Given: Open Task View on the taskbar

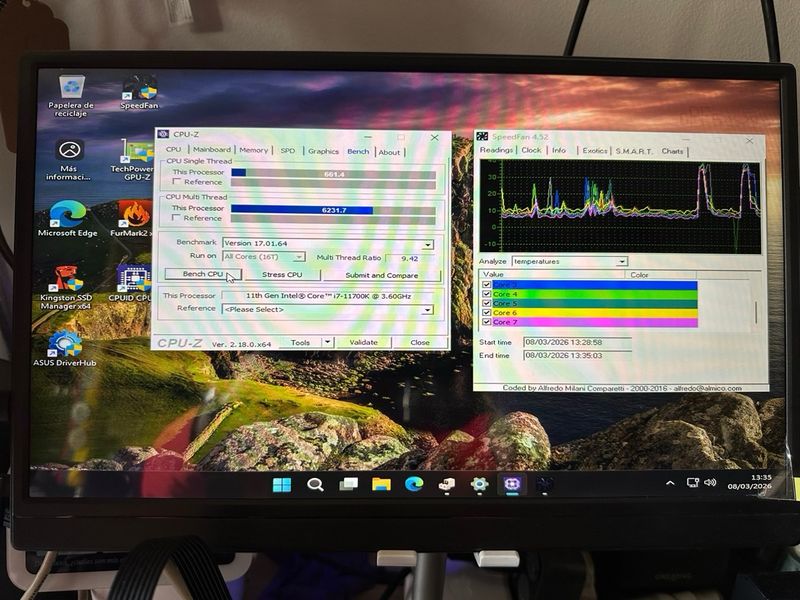Looking at the screenshot, I should coord(348,484).
